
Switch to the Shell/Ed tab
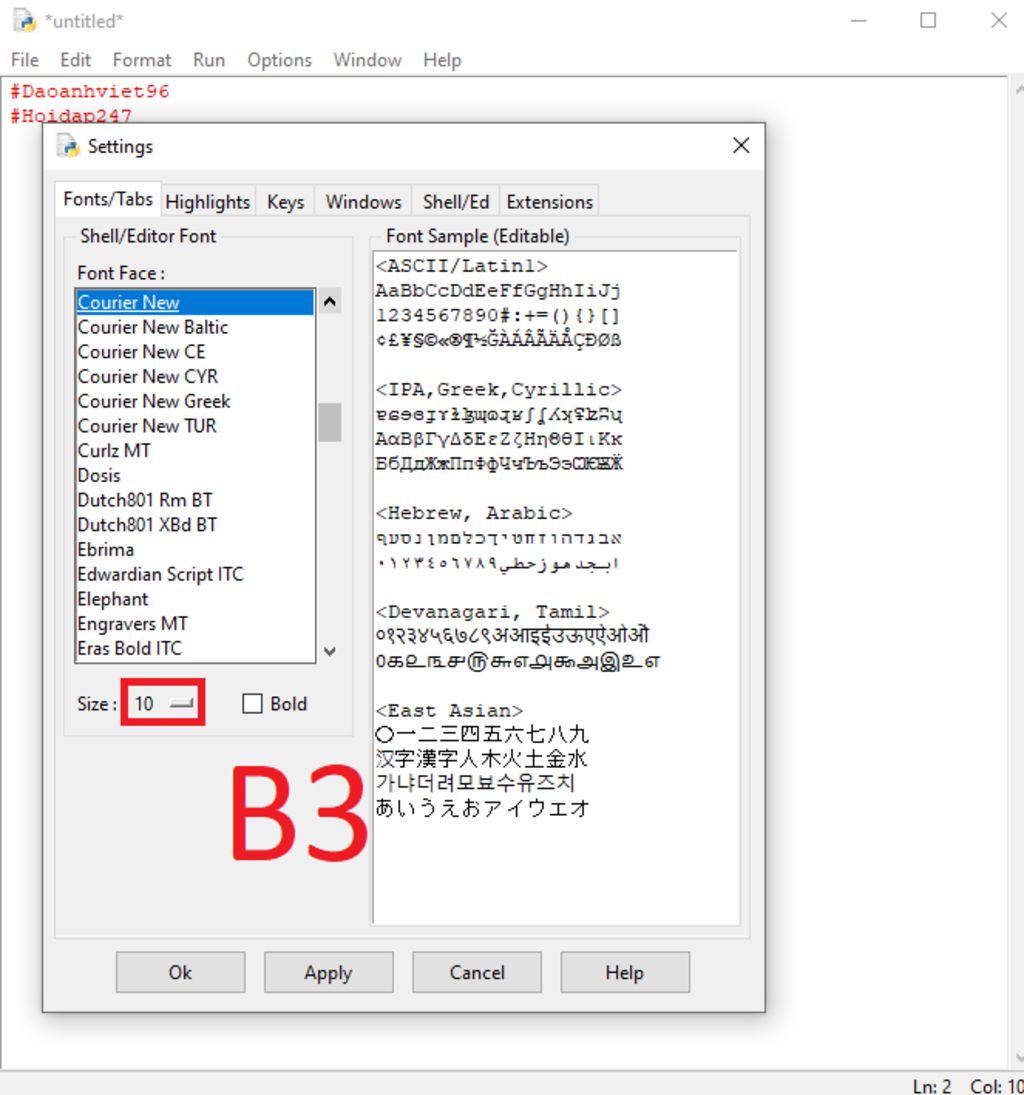[455, 202]
